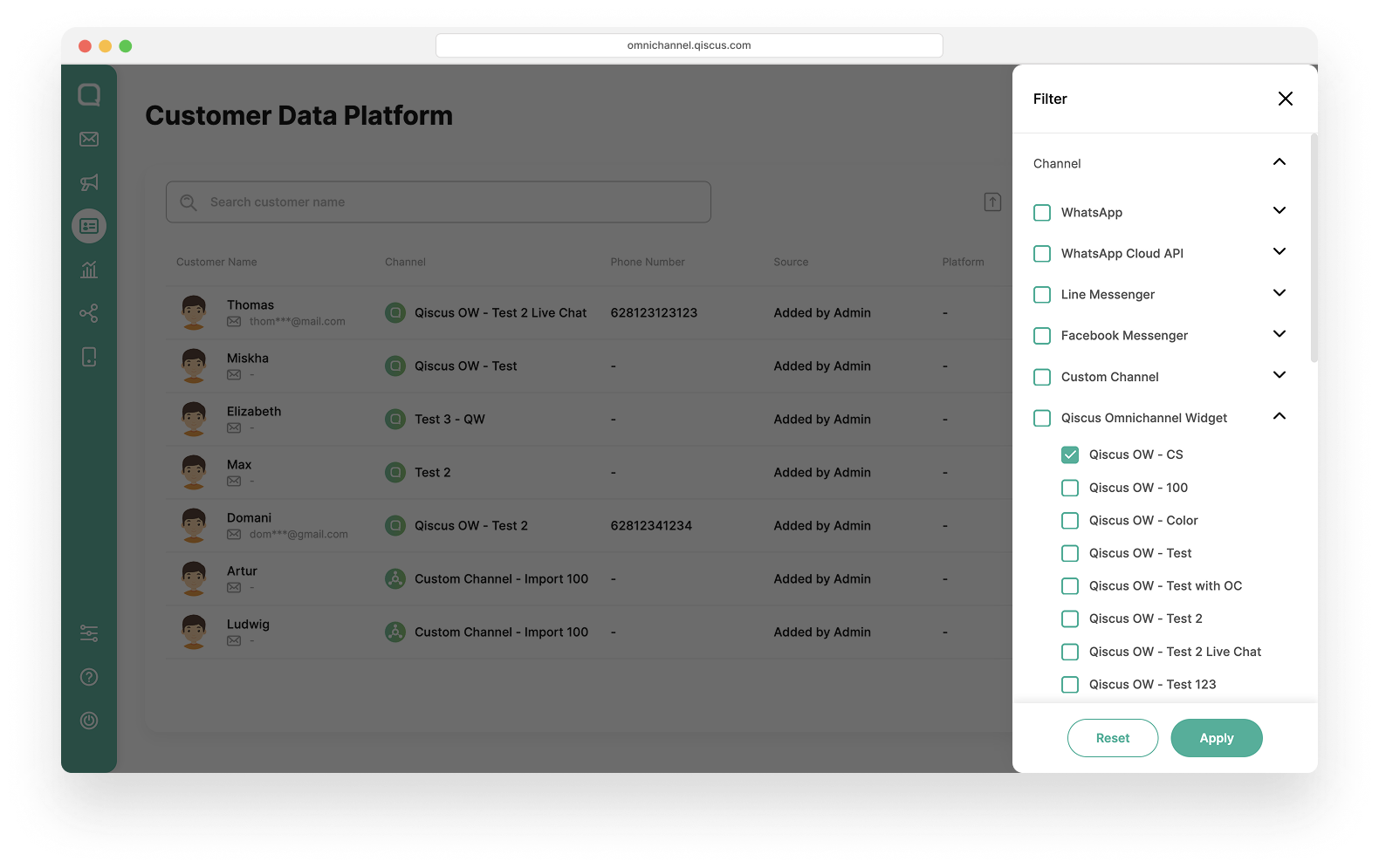This screenshot has height=868, width=1379.
Task: Open the help question mark icon
Action: pos(89,677)
